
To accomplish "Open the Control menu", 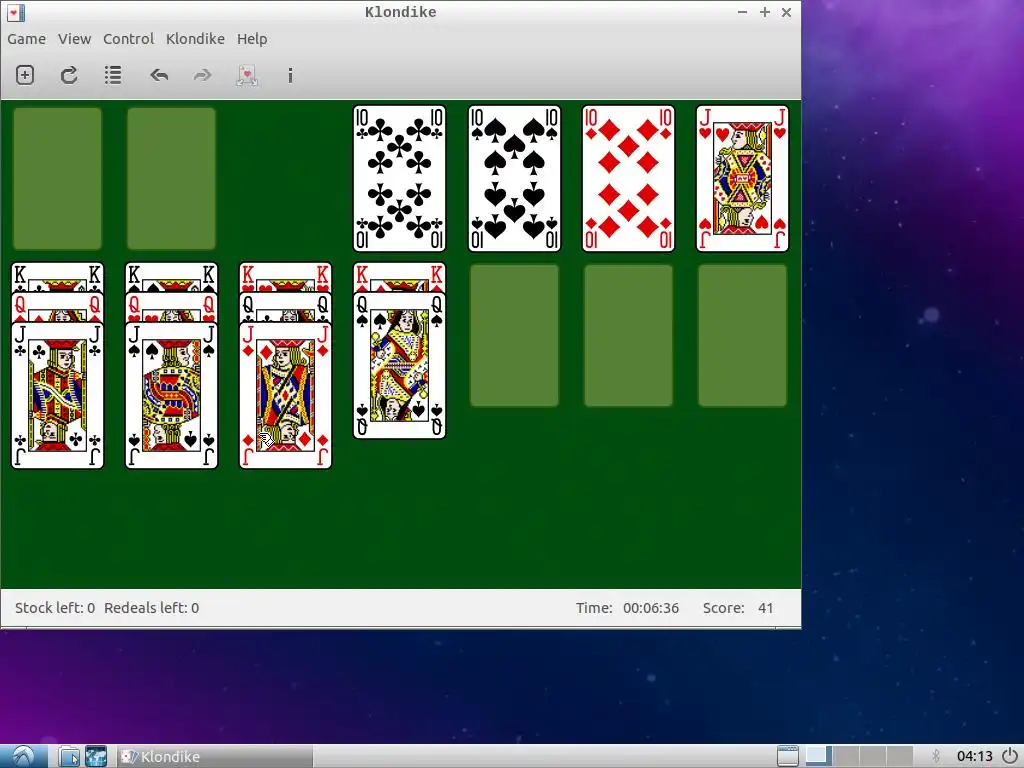I will (x=129, y=39).
